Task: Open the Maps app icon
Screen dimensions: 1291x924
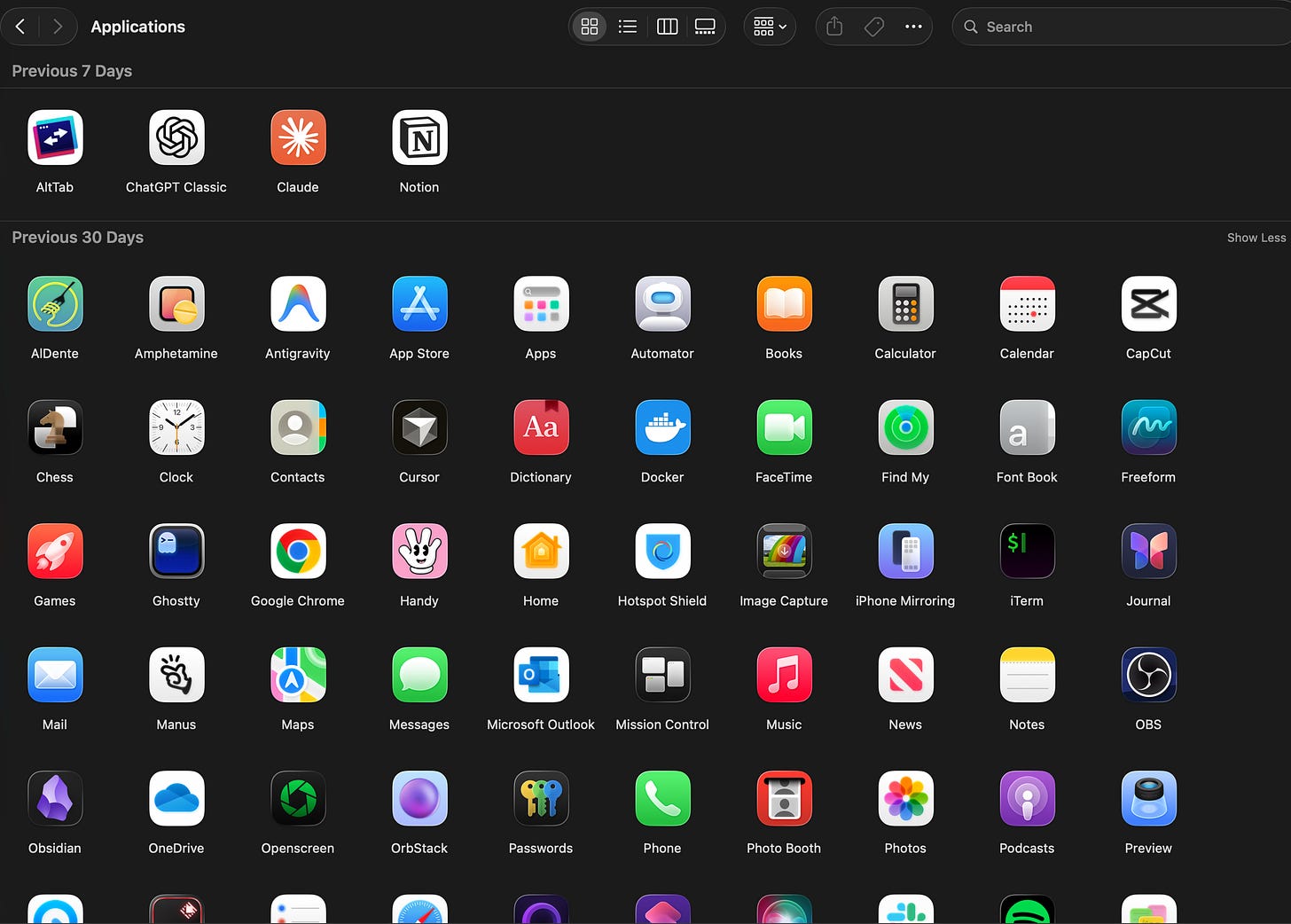Action: point(298,675)
